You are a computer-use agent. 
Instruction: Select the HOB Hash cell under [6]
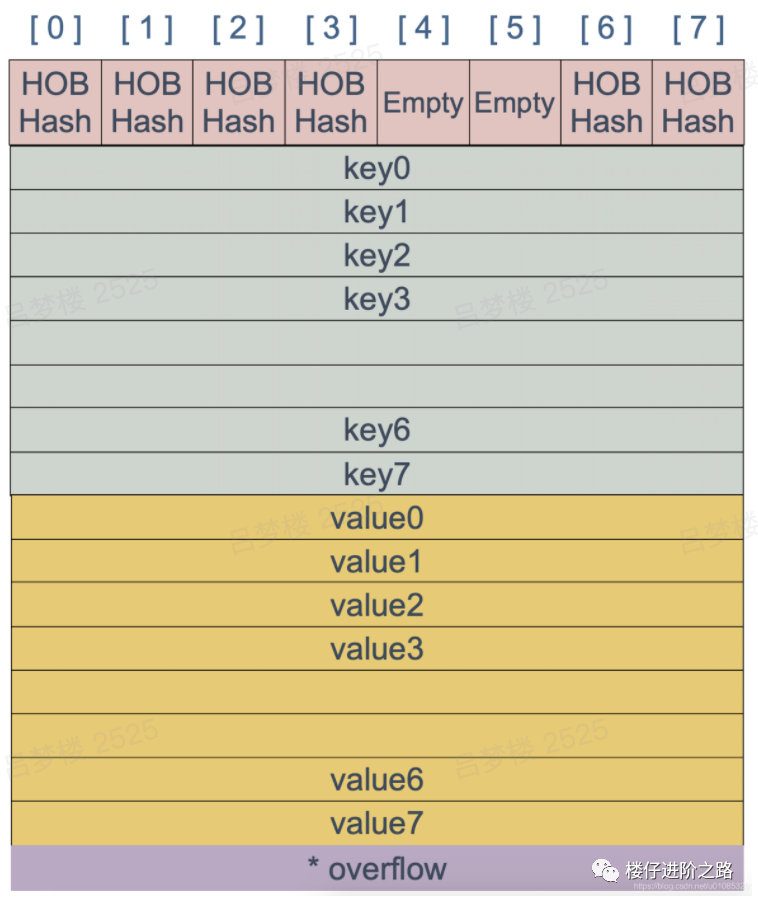click(606, 103)
